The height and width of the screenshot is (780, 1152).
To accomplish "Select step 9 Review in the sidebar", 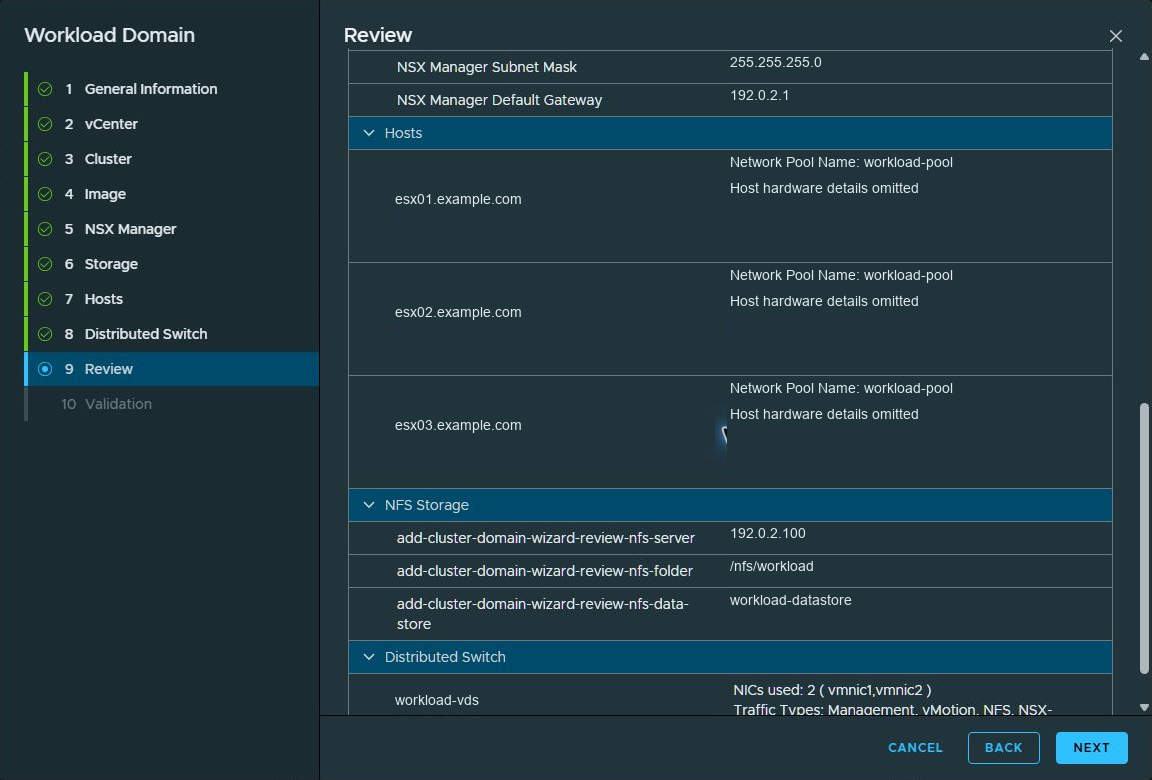I will point(173,369).
